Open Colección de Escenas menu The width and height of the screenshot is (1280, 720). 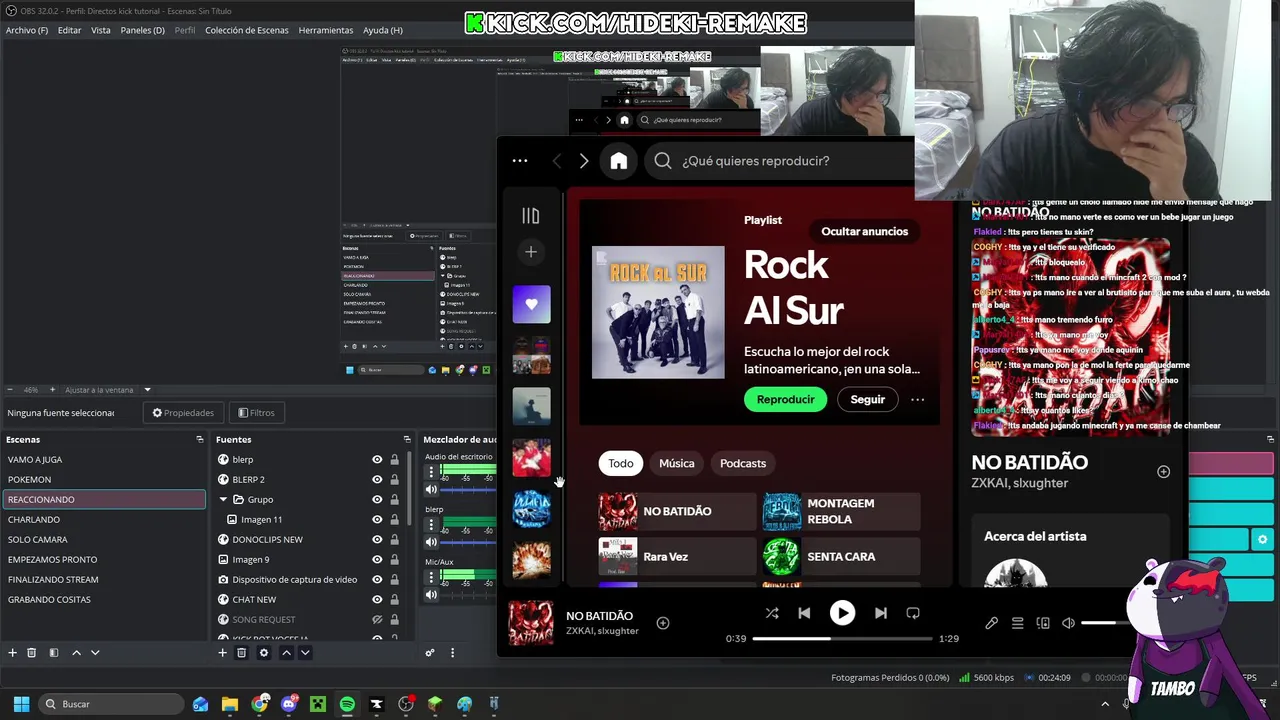point(247,30)
